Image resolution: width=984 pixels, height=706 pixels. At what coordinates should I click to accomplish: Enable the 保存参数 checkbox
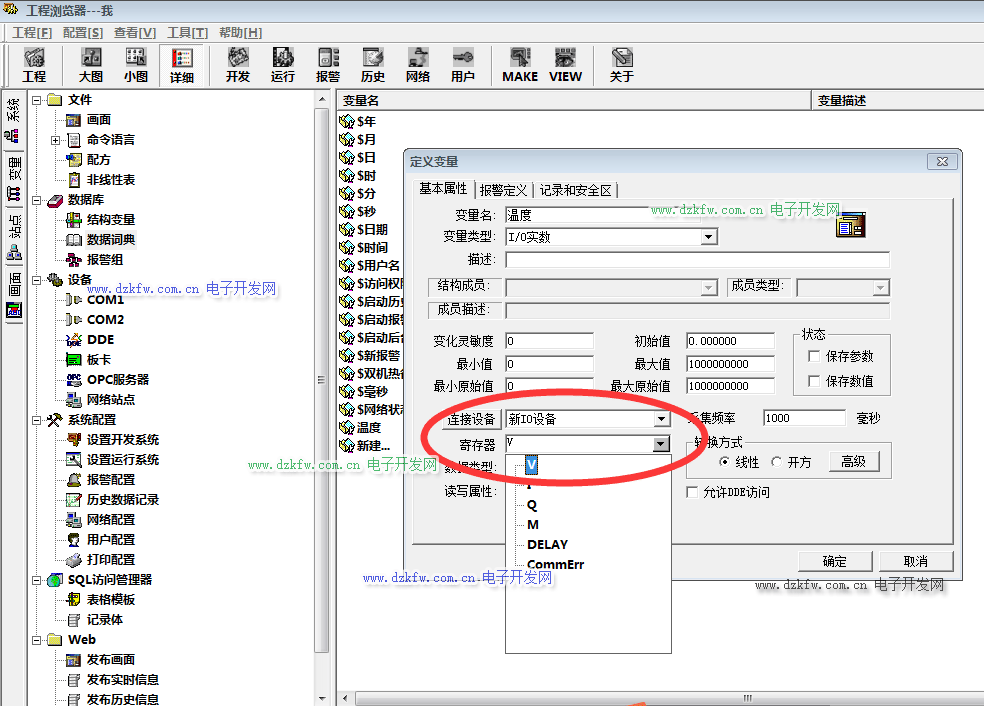(x=814, y=357)
